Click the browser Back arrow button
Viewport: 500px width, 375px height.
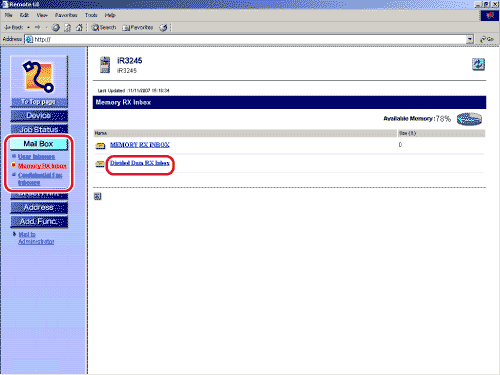tap(13, 27)
